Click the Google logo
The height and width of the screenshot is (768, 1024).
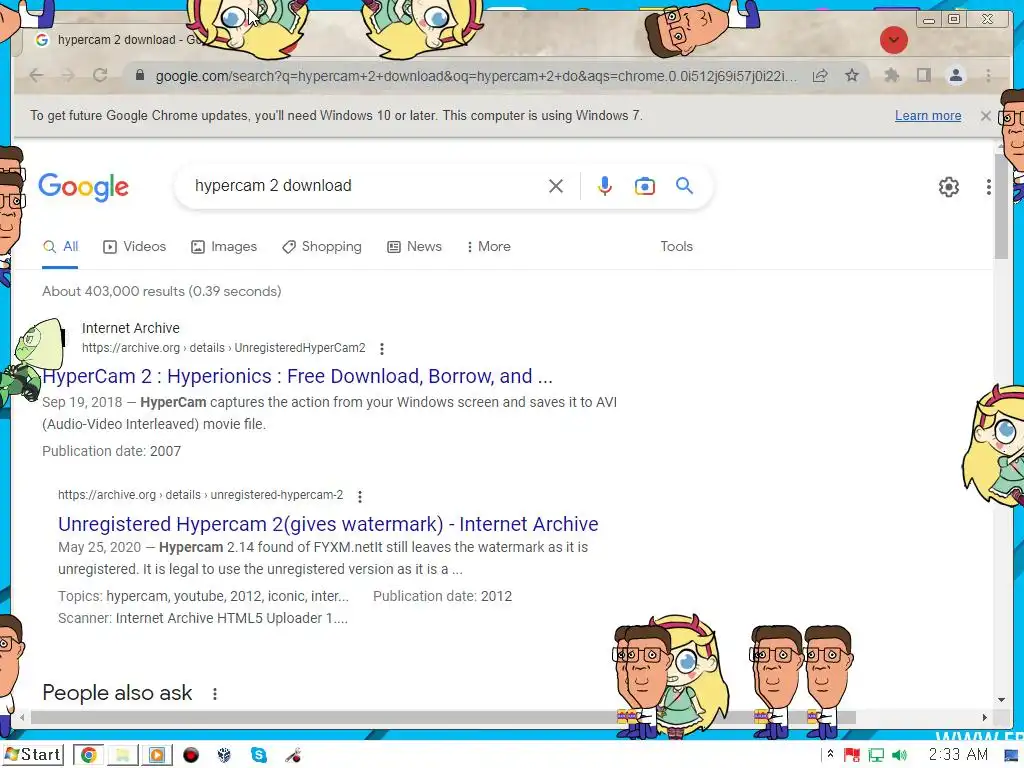click(x=84, y=187)
